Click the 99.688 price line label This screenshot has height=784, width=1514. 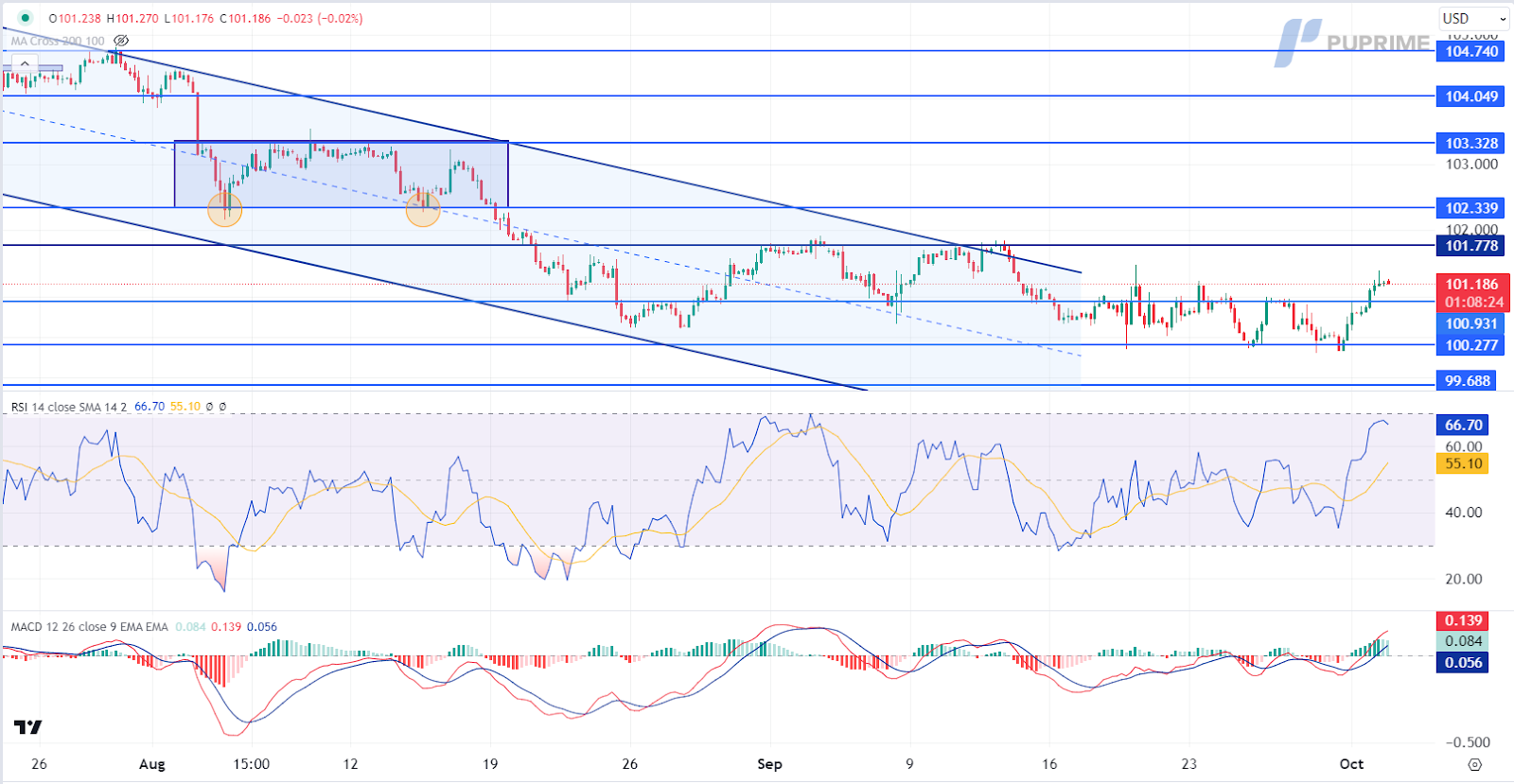(x=1467, y=380)
